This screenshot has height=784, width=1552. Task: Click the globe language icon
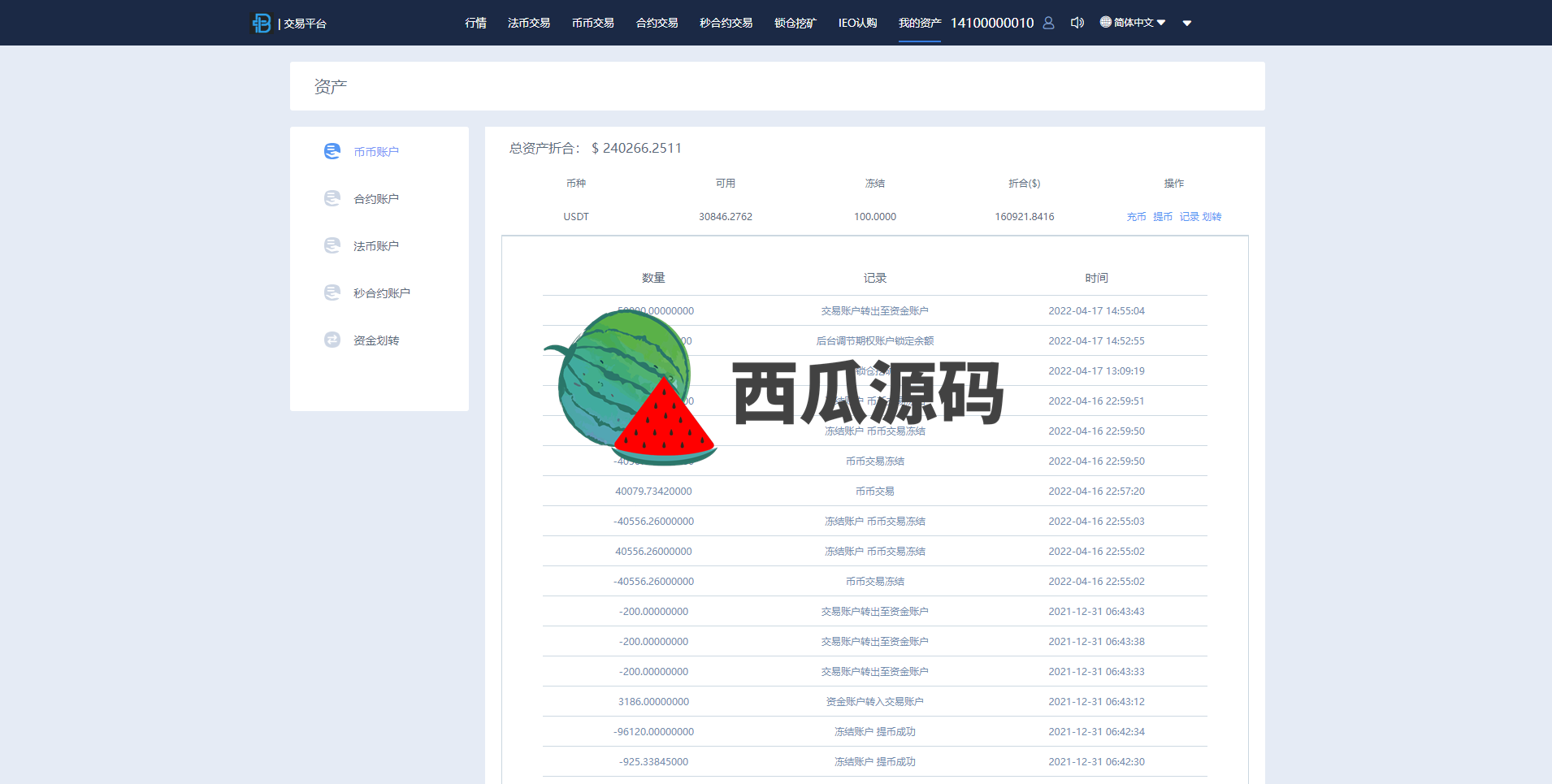(x=1105, y=22)
